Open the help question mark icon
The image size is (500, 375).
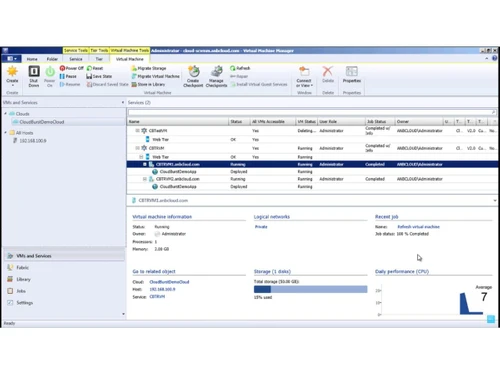point(495,58)
